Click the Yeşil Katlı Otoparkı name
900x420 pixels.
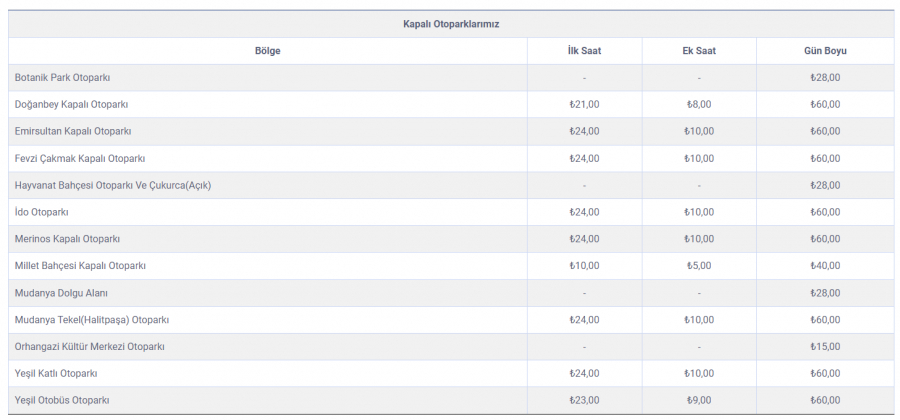[56, 374]
